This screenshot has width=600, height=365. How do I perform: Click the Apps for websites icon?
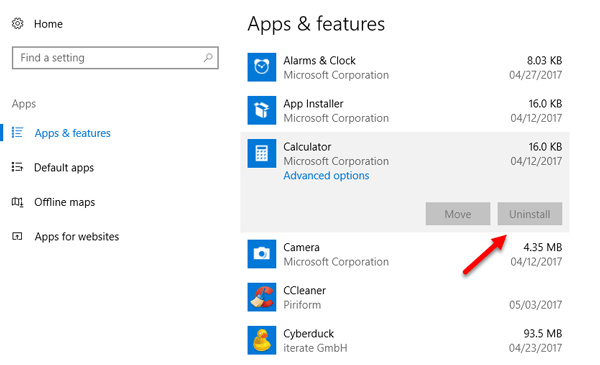(18, 236)
